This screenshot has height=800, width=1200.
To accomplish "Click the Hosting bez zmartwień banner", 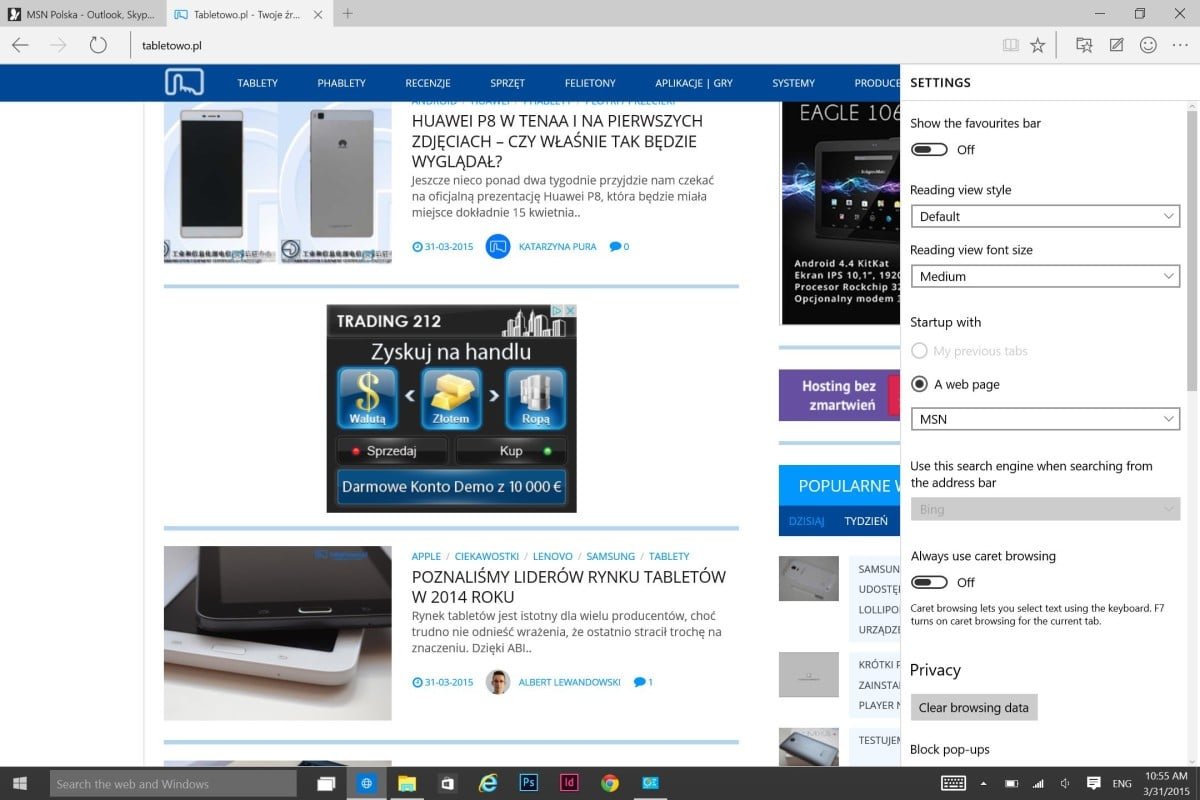I will 839,395.
